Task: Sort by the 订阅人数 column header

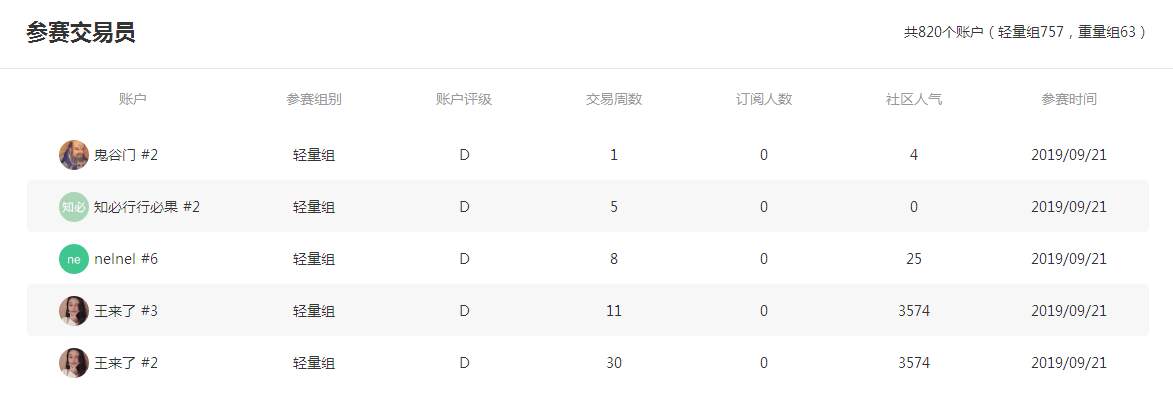Action: click(x=764, y=99)
